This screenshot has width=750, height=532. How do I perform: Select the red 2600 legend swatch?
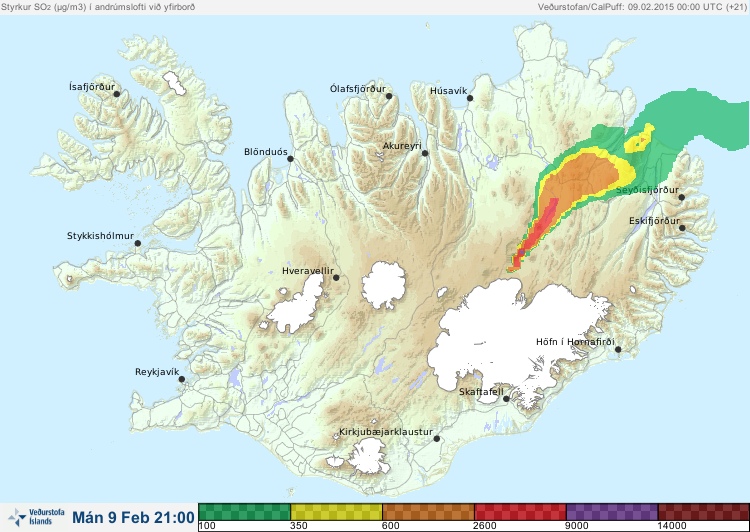pos(520,512)
